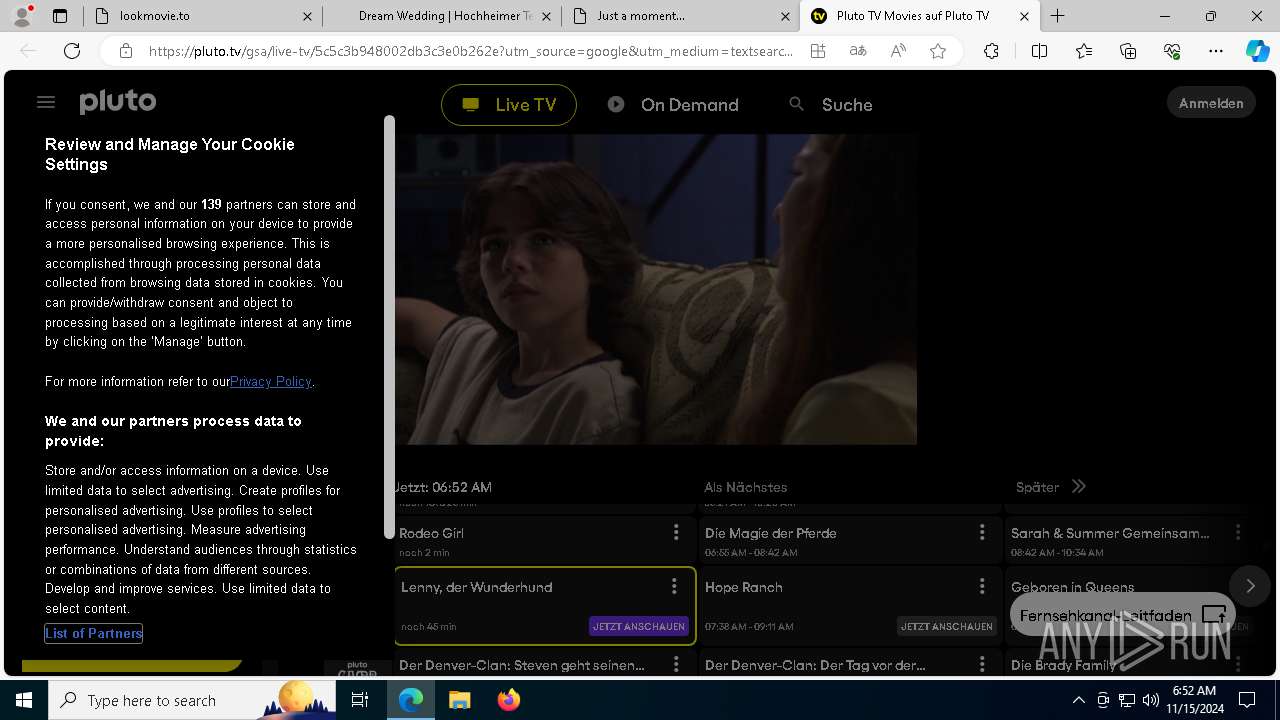Add page to favorites star

coord(938,51)
